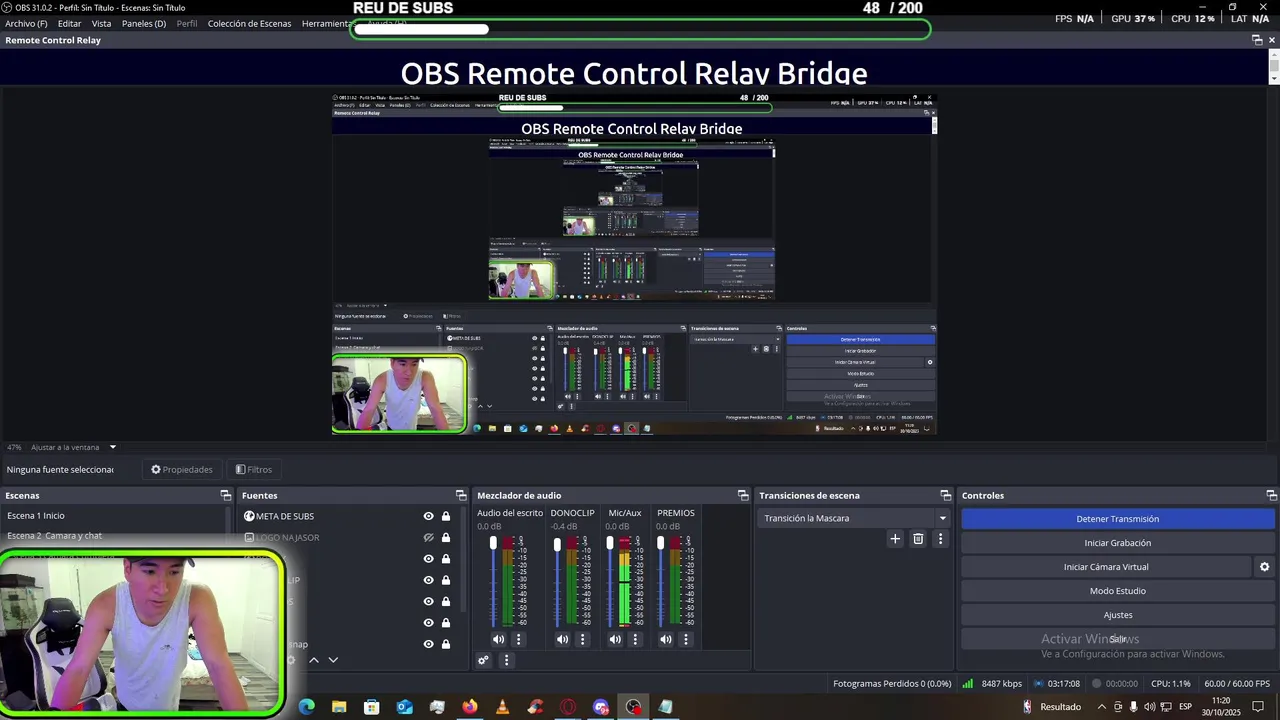
Task: Open Audio del escritorio channel options menu
Action: coord(518,639)
